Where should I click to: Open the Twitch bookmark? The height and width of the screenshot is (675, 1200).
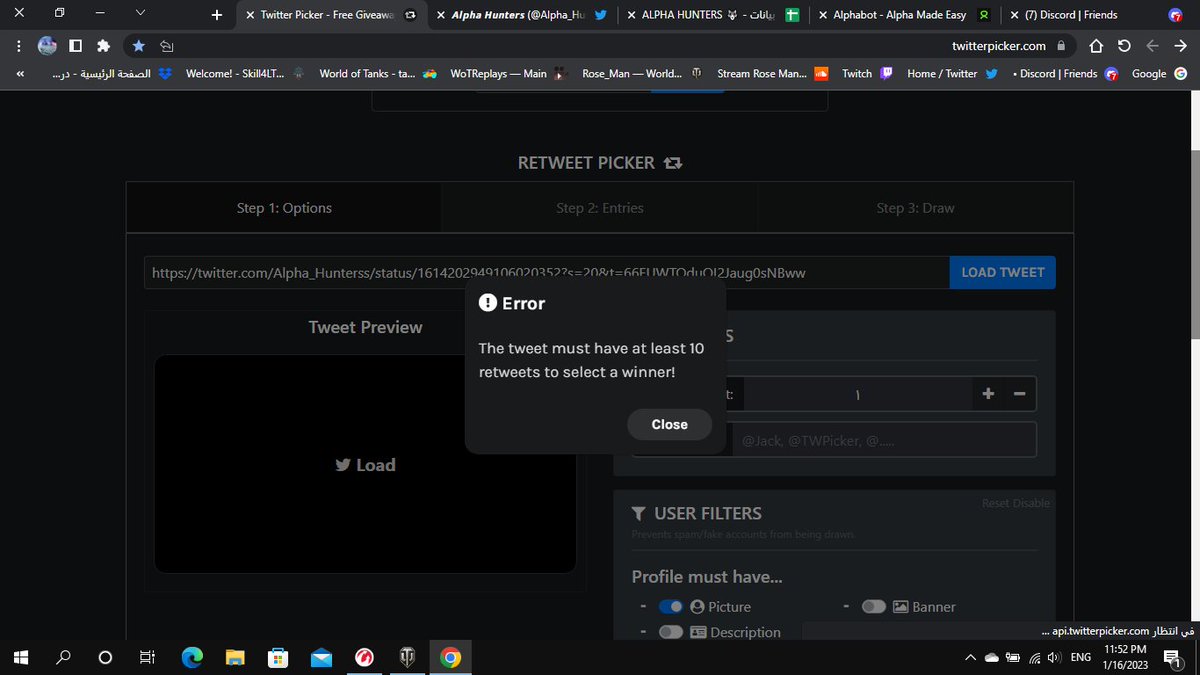(867, 74)
